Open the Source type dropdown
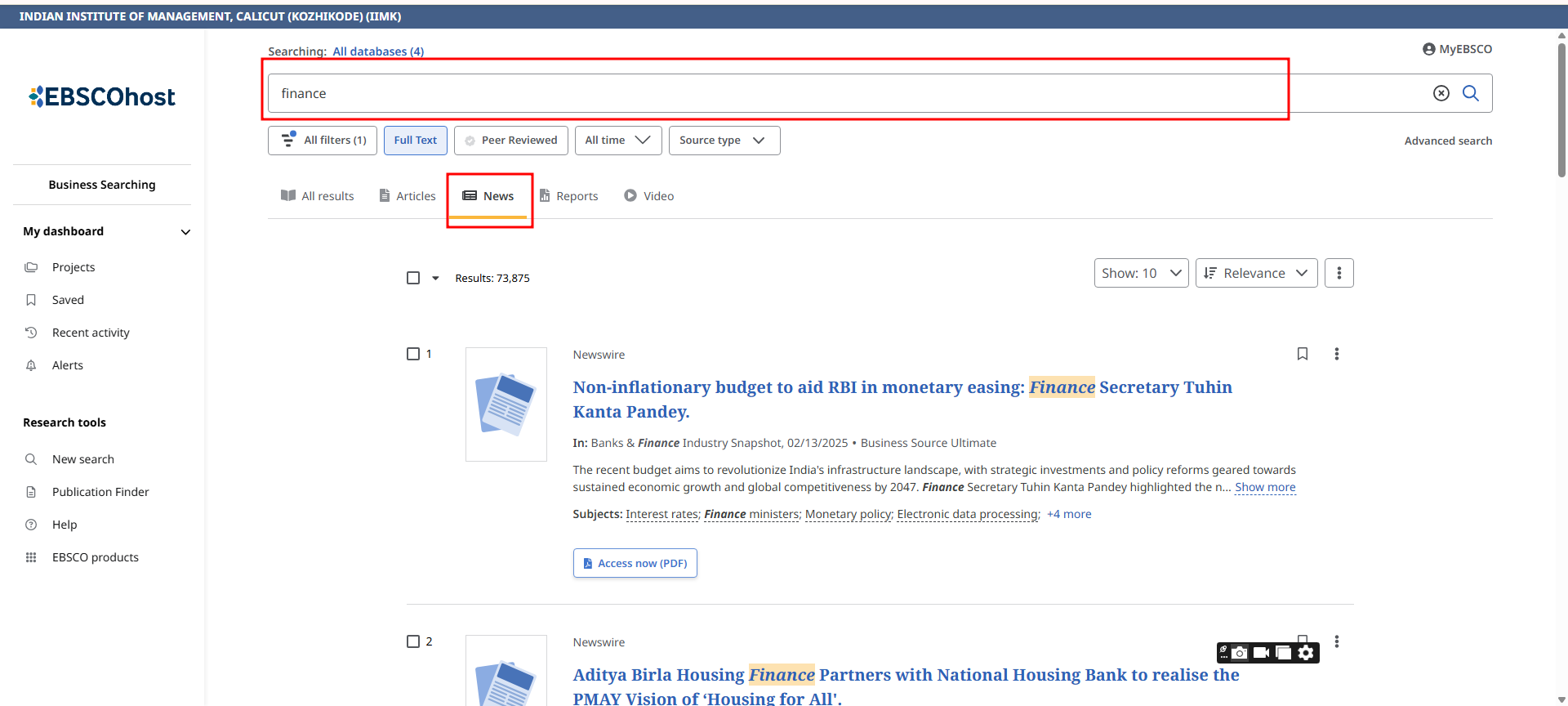 coord(724,141)
